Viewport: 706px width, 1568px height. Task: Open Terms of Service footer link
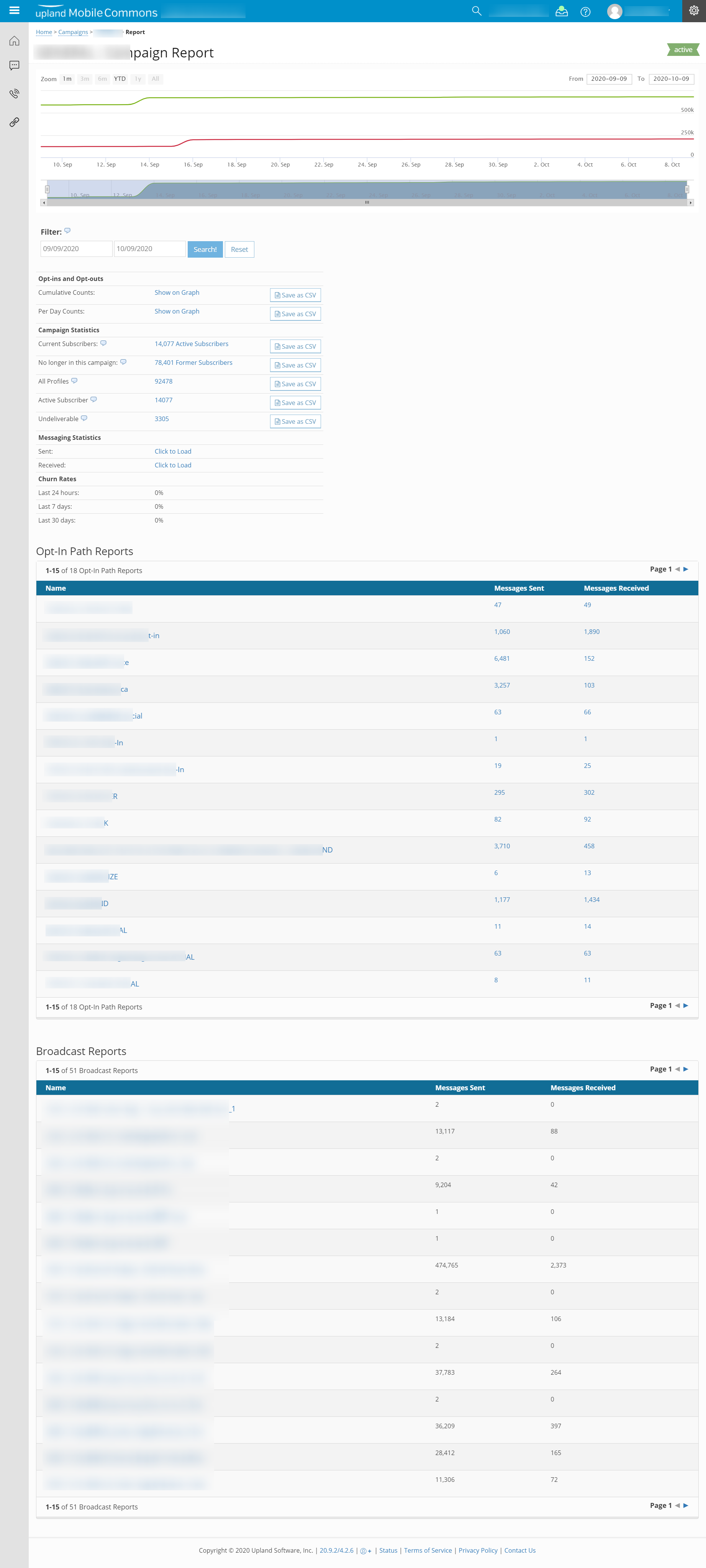click(x=428, y=1550)
